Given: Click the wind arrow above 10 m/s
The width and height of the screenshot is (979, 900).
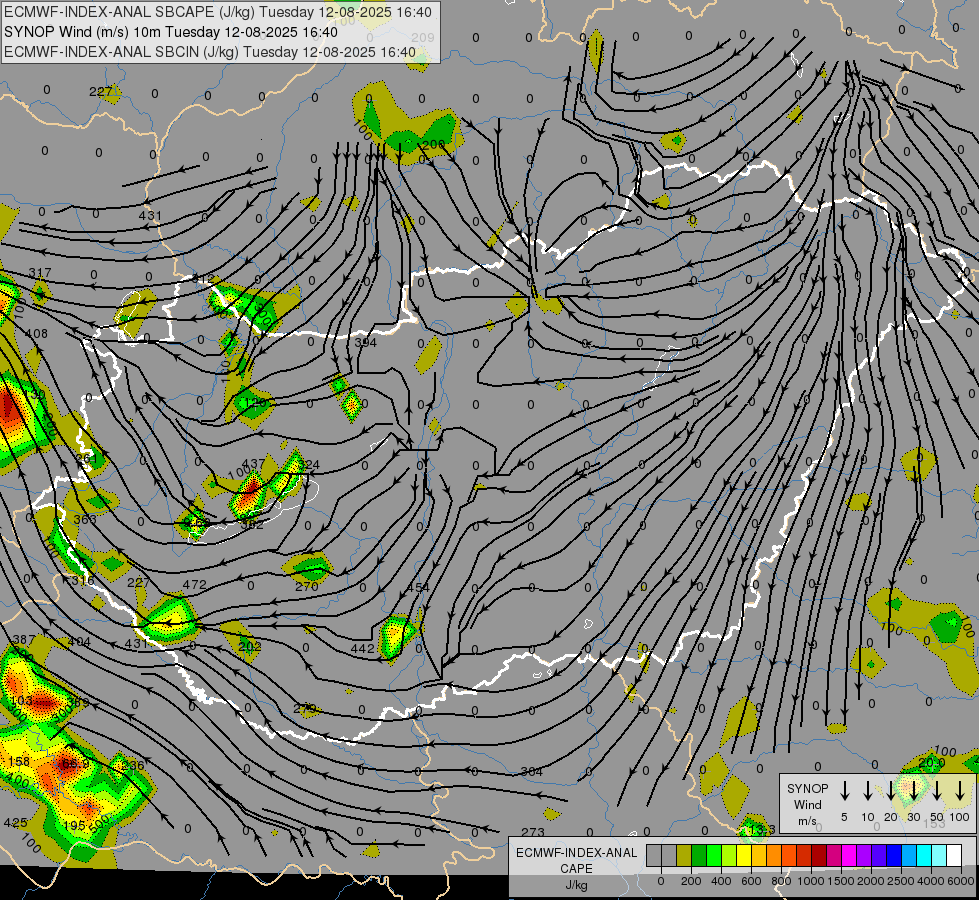Looking at the screenshot, I should pos(868,791).
